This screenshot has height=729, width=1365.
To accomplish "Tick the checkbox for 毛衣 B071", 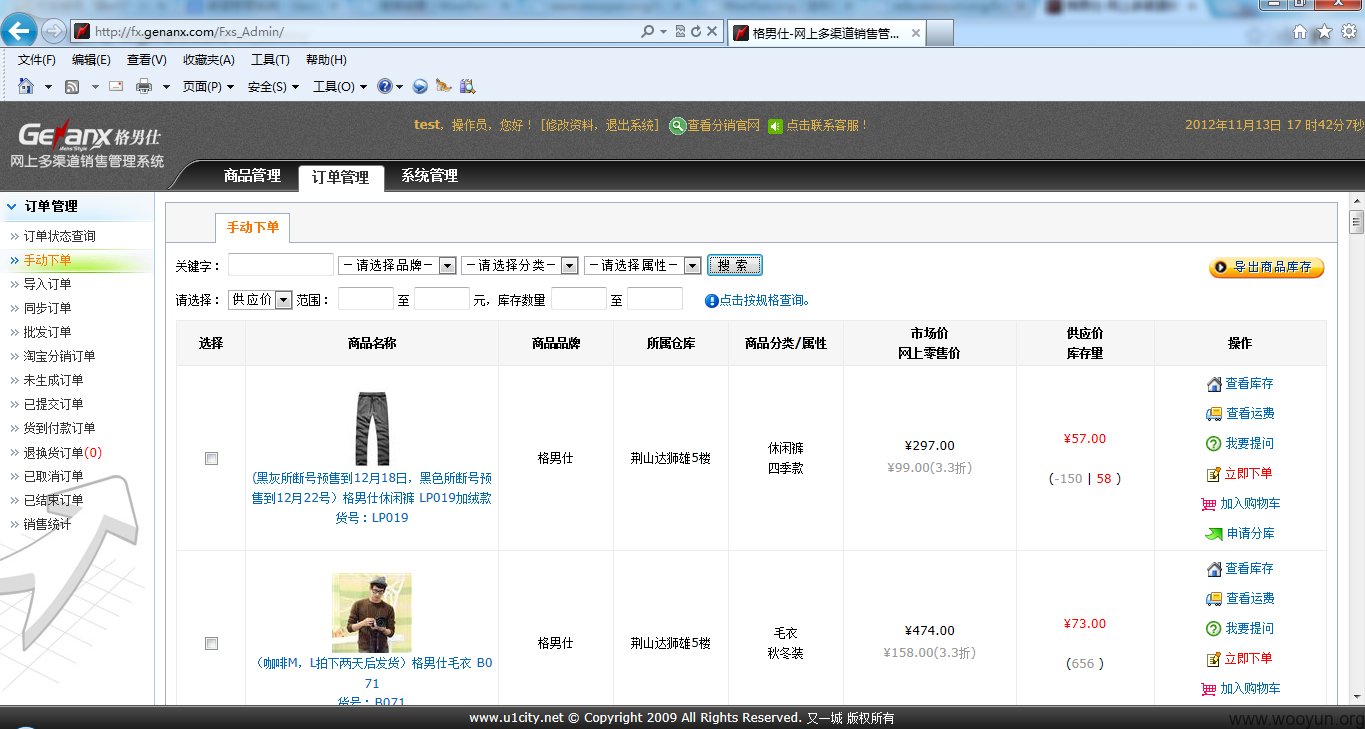I will [211, 644].
